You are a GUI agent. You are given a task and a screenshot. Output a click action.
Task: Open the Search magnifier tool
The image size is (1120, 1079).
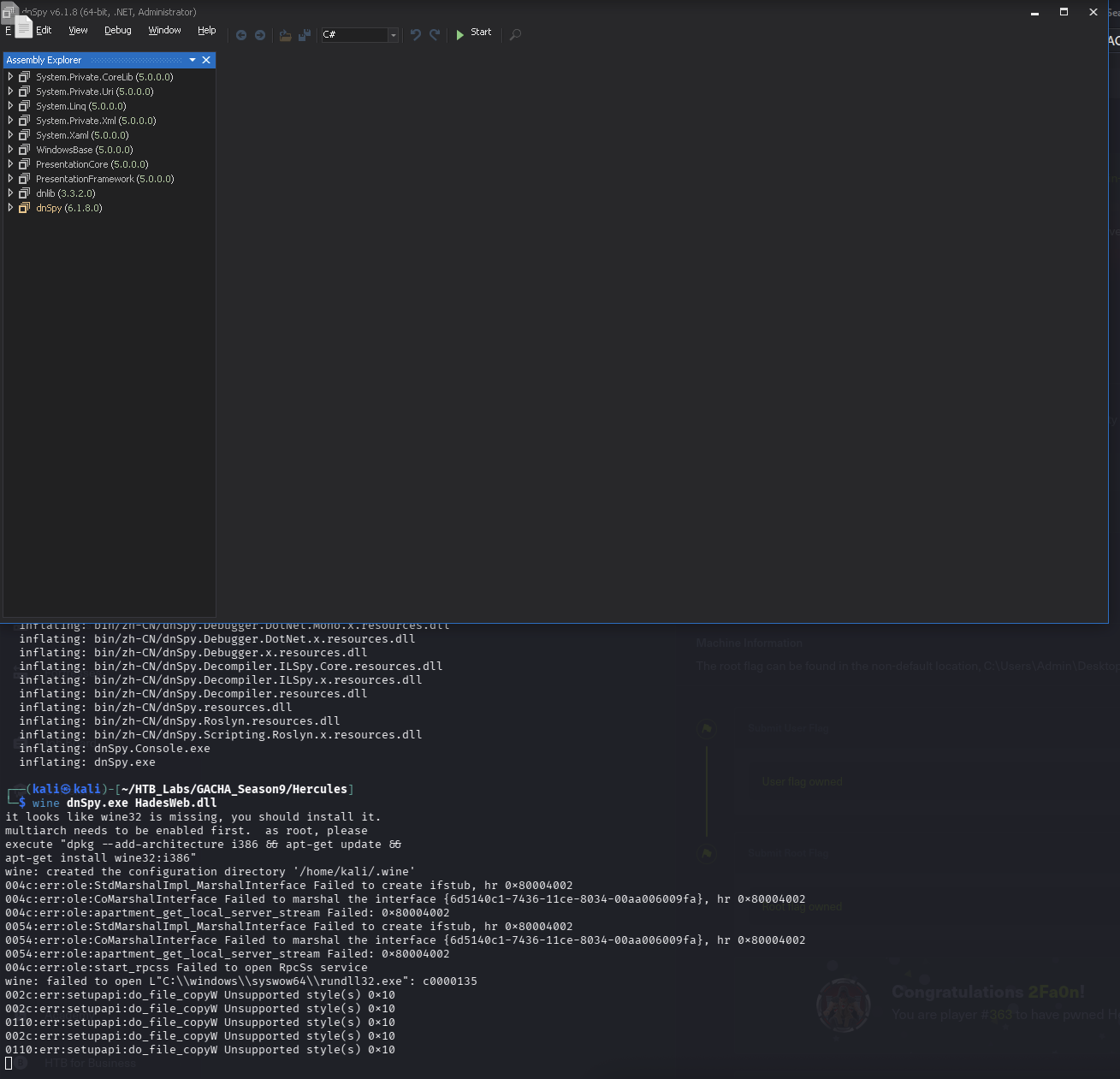coord(515,35)
